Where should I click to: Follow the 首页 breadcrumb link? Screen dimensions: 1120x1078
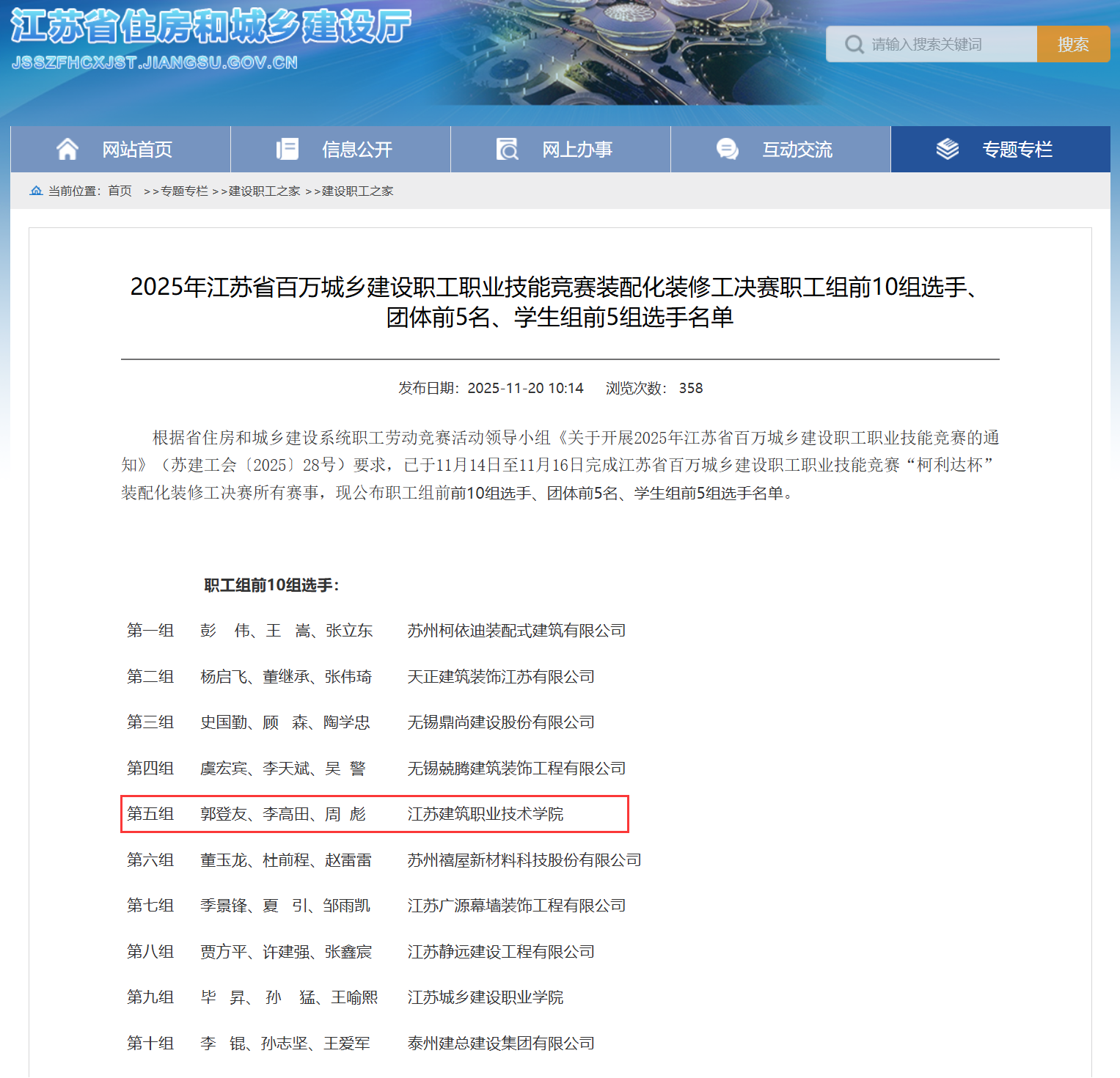120,191
